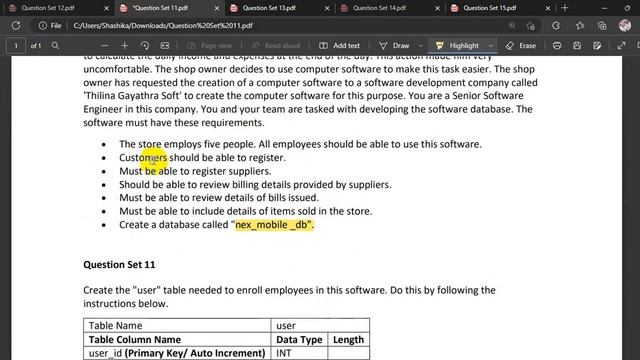Screen dimensions: 640x360
Task: Click the find-in-document magnifier icon
Action: tap(55, 46)
